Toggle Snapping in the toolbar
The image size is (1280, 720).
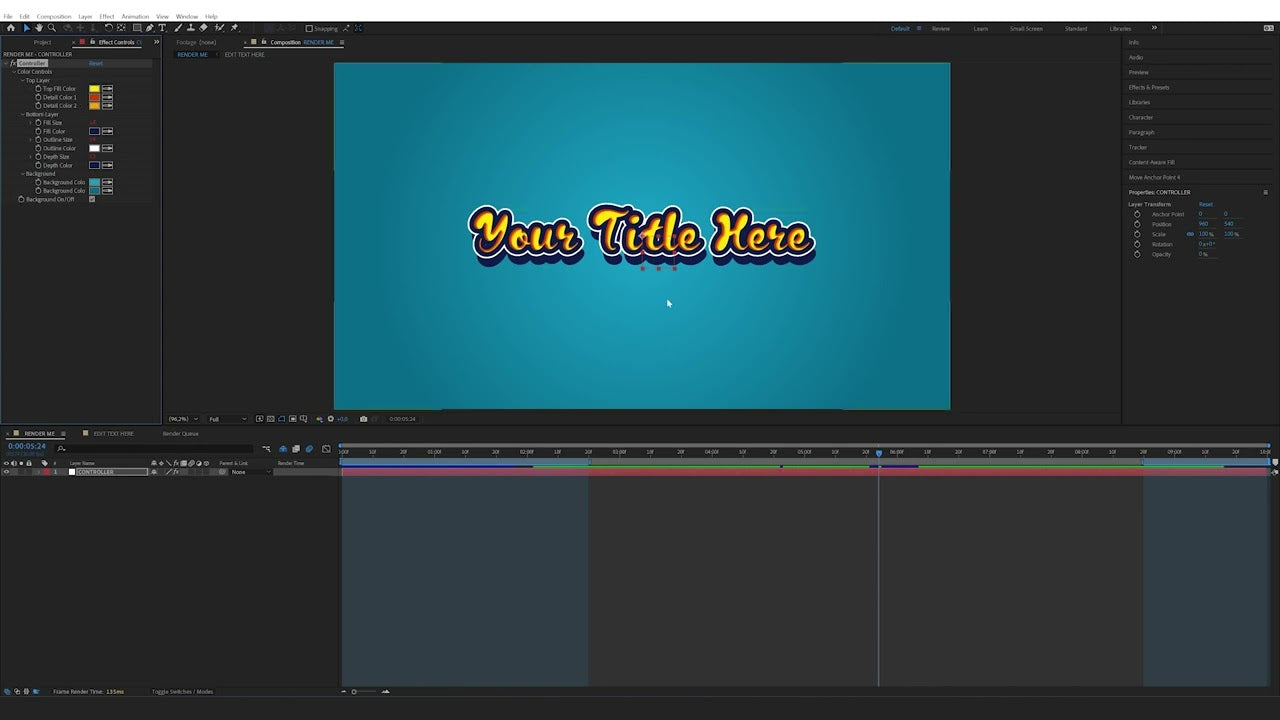point(308,28)
